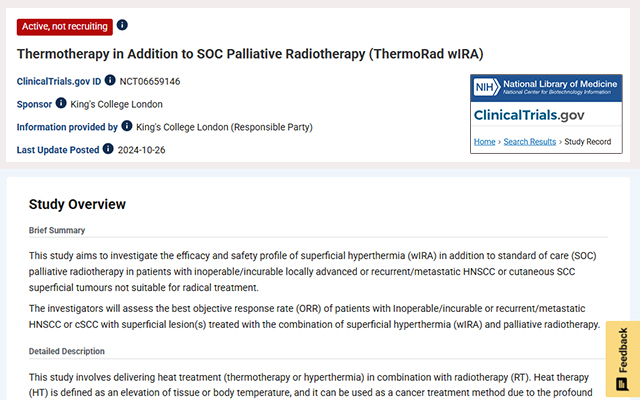Show info for Information provided by
The image size is (640, 400).
tap(127, 126)
